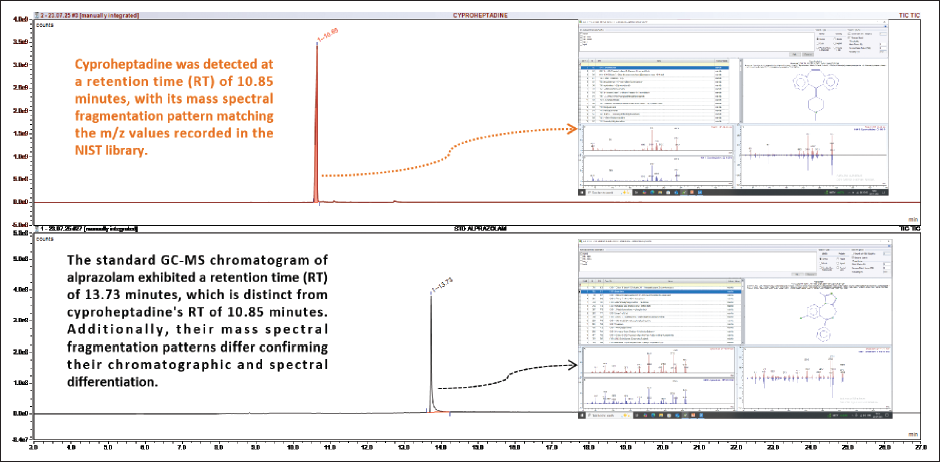
Task: Click red sample mass spectrum in cyproheptadine window
Action: (657, 140)
